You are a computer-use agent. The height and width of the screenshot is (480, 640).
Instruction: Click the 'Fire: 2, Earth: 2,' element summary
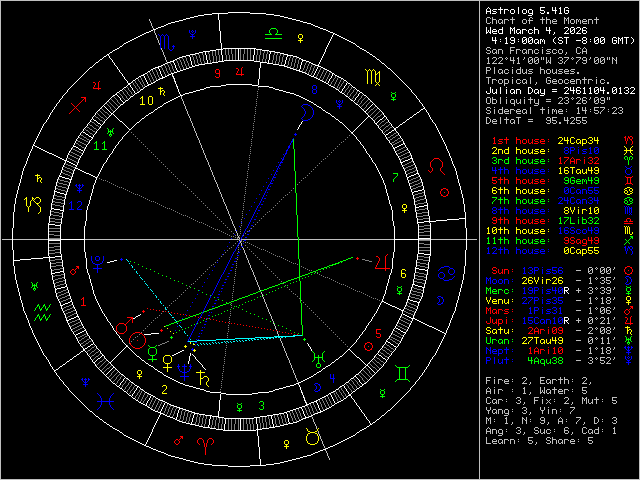point(539,380)
